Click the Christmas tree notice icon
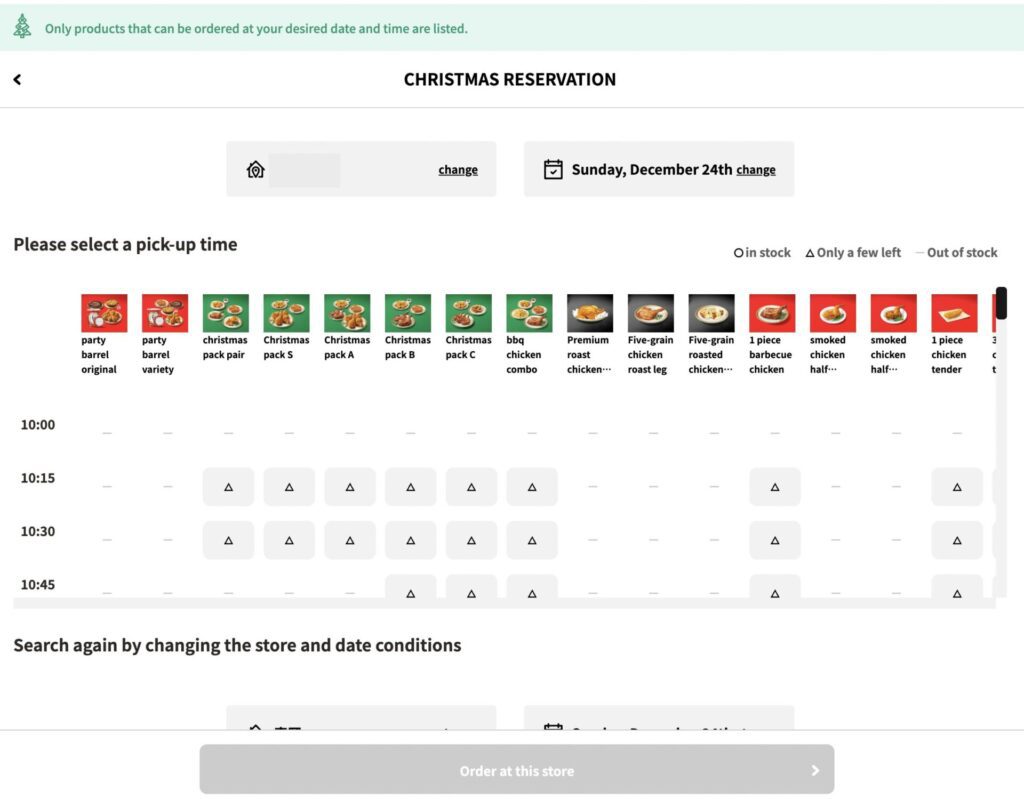This screenshot has width=1024, height=799. pyautogui.click(x=22, y=27)
